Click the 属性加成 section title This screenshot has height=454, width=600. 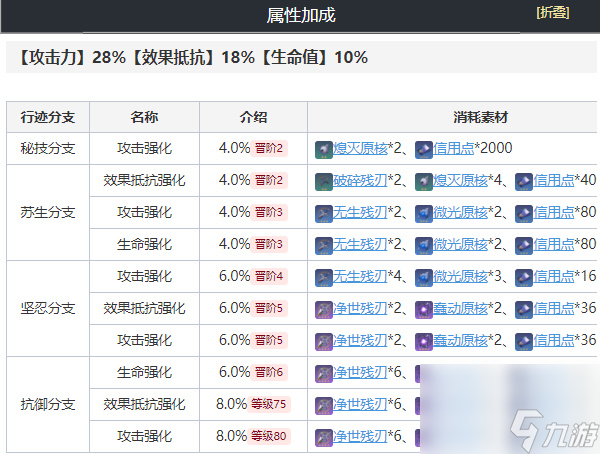click(301, 16)
